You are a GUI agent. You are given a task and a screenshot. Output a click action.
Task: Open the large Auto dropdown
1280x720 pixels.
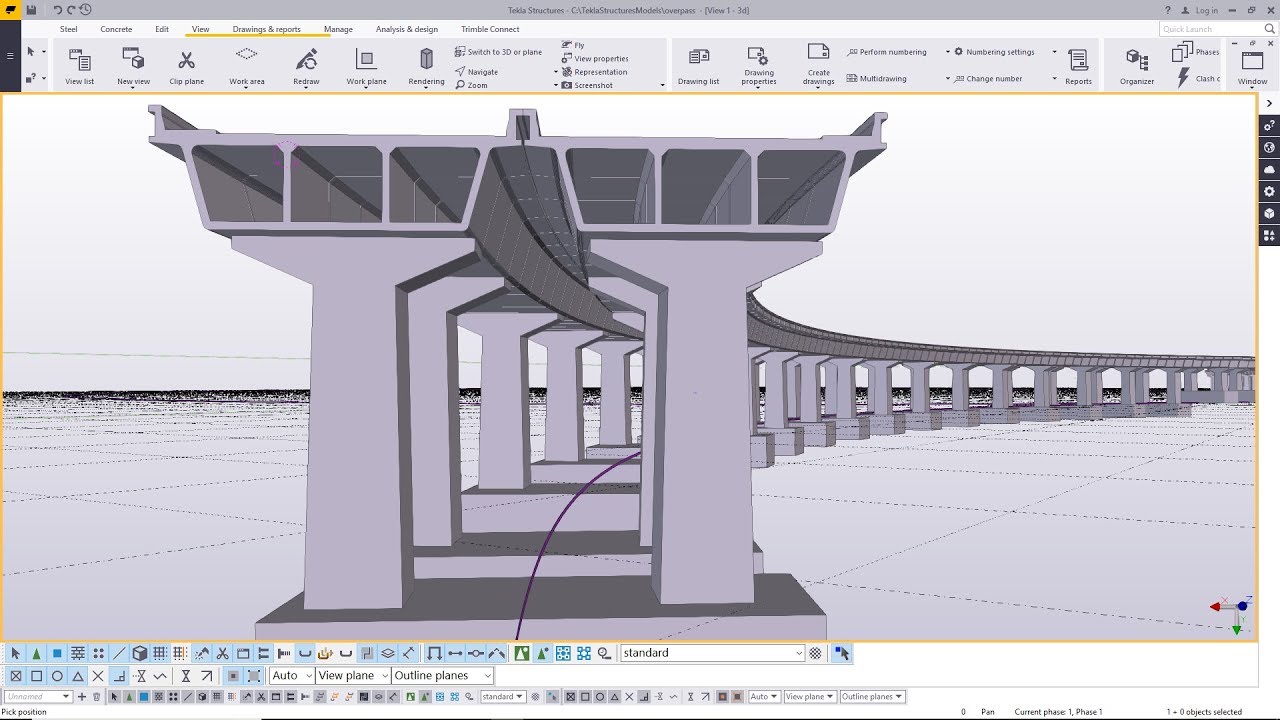(x=292, y=676)
